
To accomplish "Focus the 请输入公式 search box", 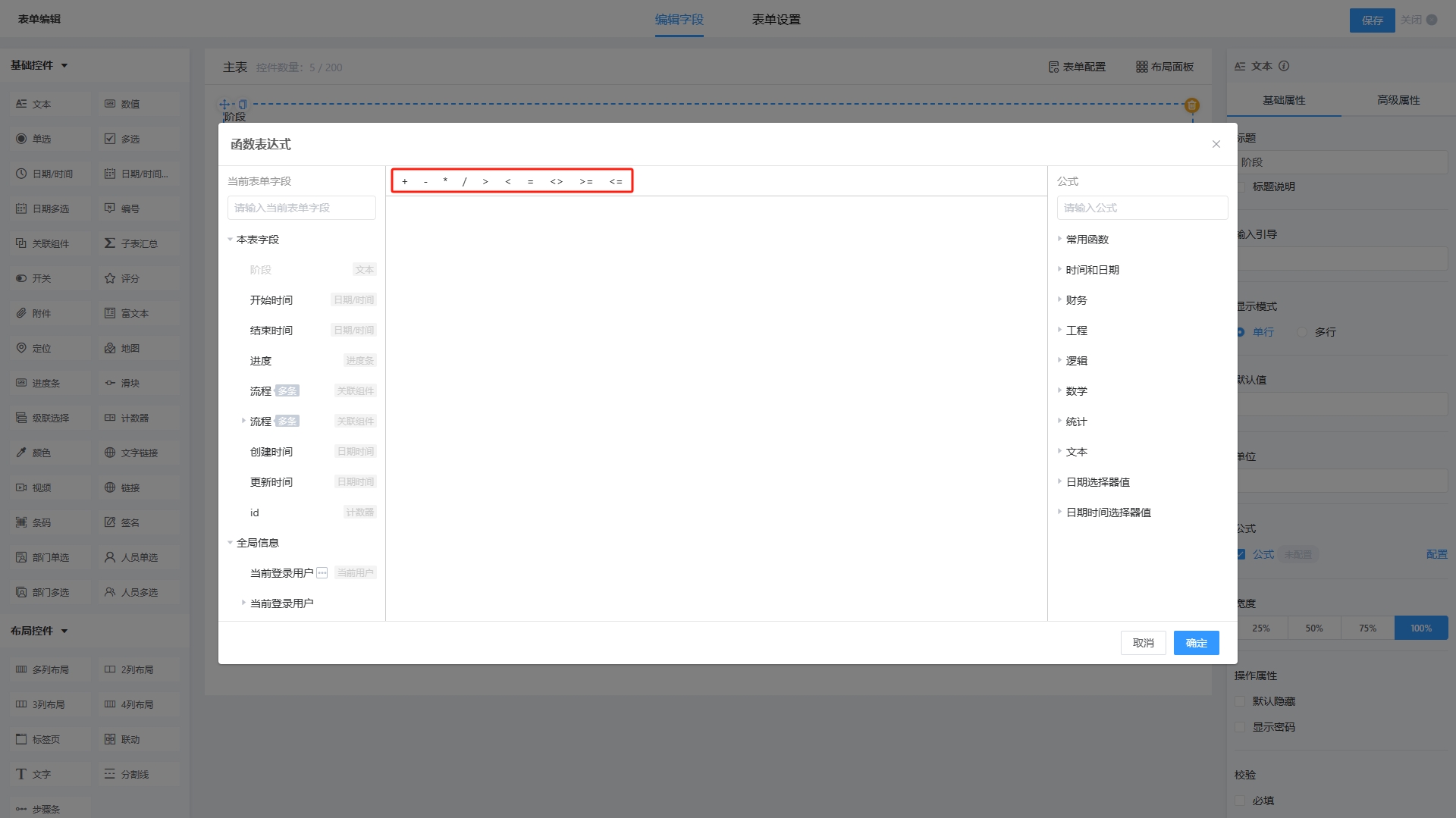I will (x=1142, y=208).
